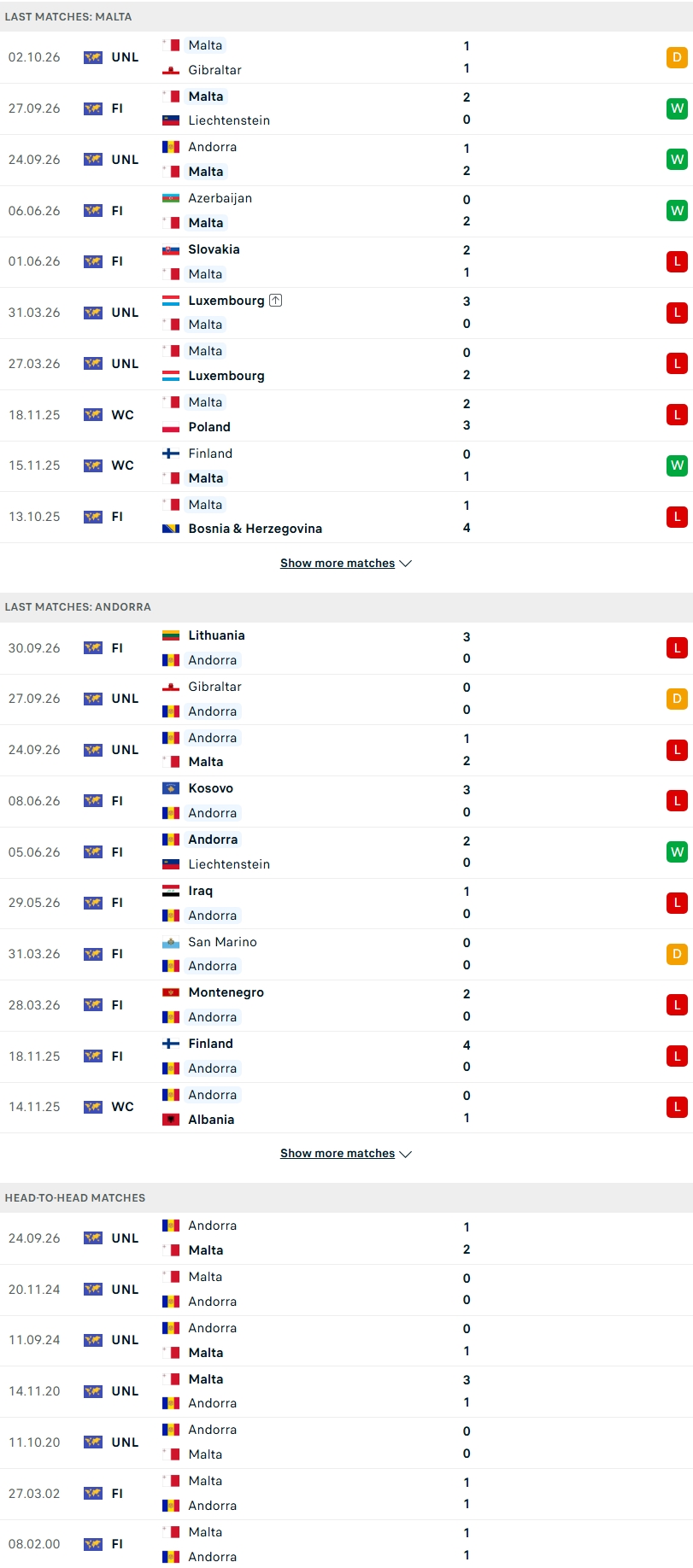The image size is (693, 1568).
Task: Expand more Andorra matches with the chevron
Action: pos(406,1154)
